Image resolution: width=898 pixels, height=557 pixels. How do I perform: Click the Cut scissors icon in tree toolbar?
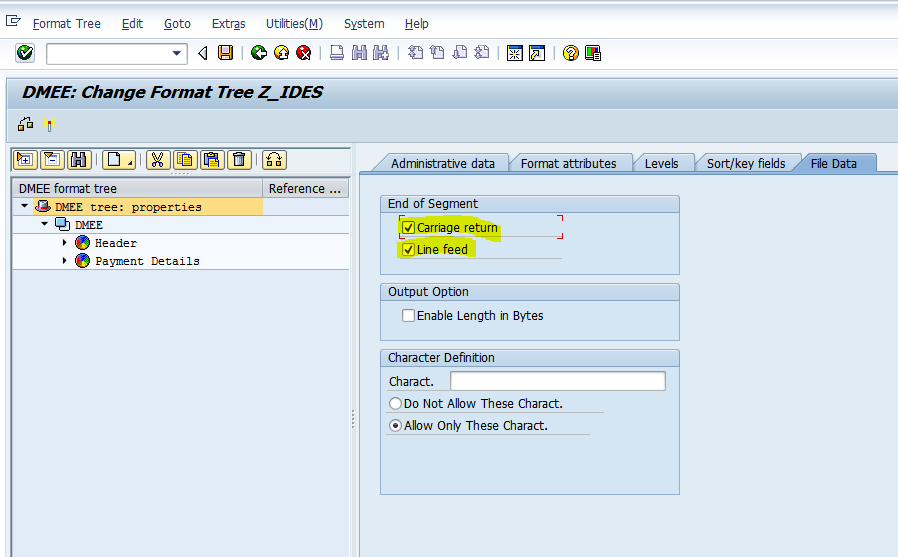[x=157, y=159]
